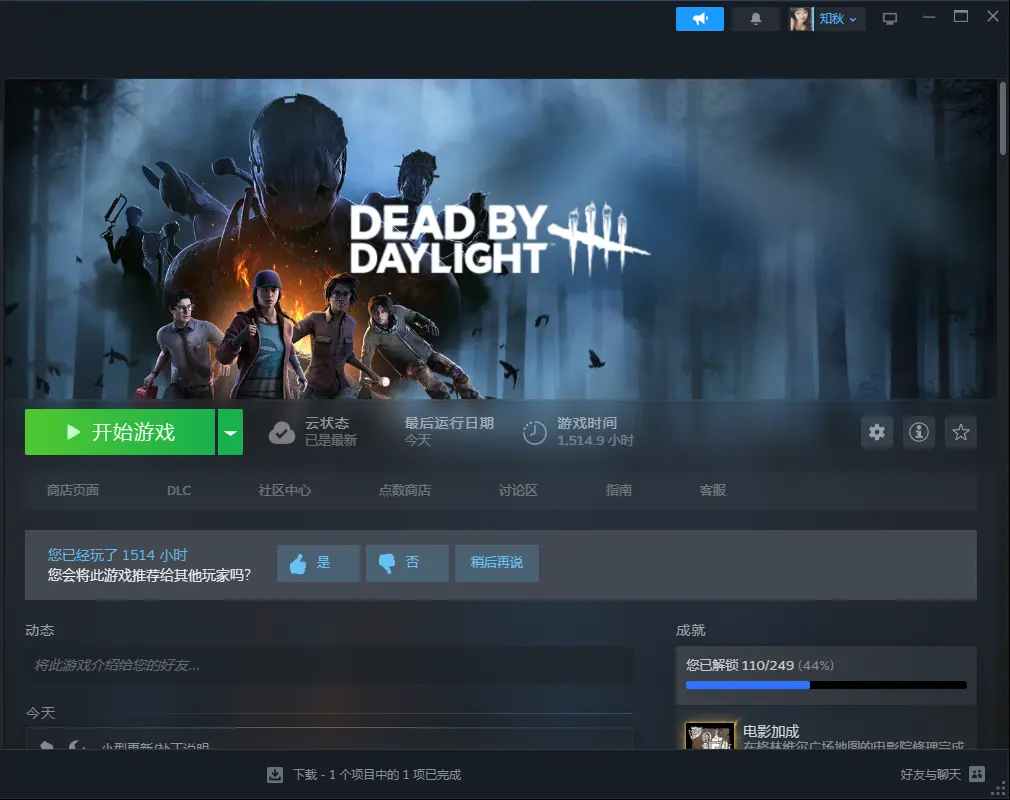Click the vertical scrollbar
Viewport: 1010px width, 800px height.
click(1003, 119)
